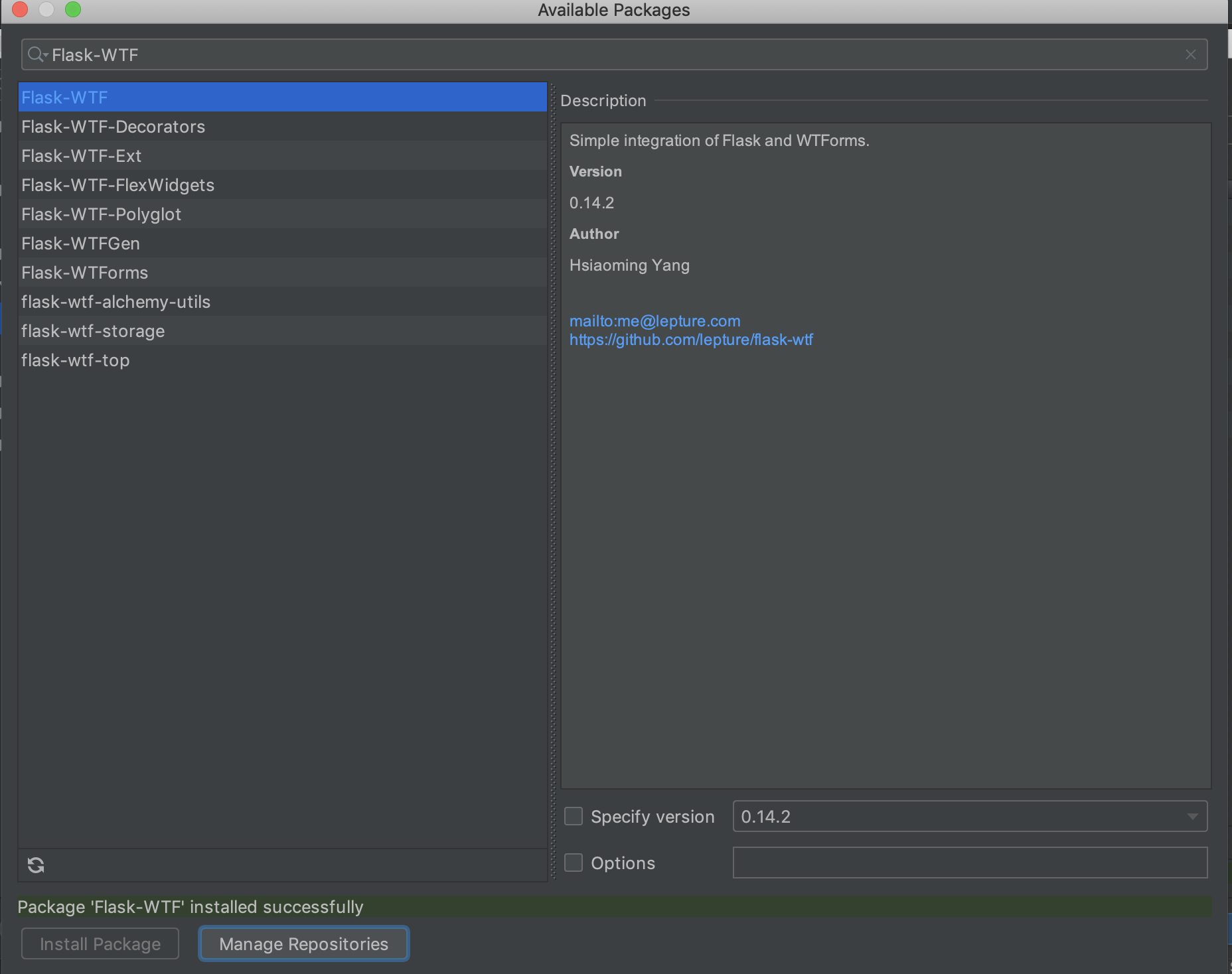Image resolution: width=1232 pixels, height=974 pixels.
Task: Click the red close window button
Action: 20,9
